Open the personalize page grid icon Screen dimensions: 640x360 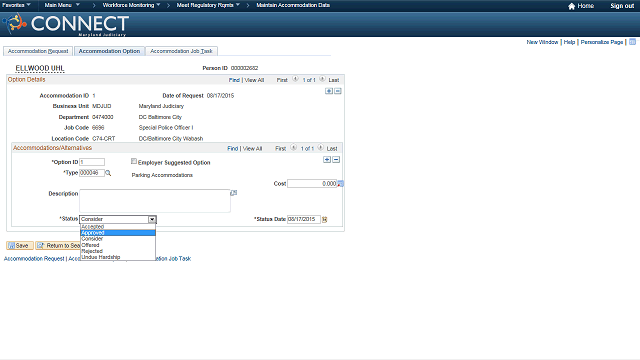point(632,42)
